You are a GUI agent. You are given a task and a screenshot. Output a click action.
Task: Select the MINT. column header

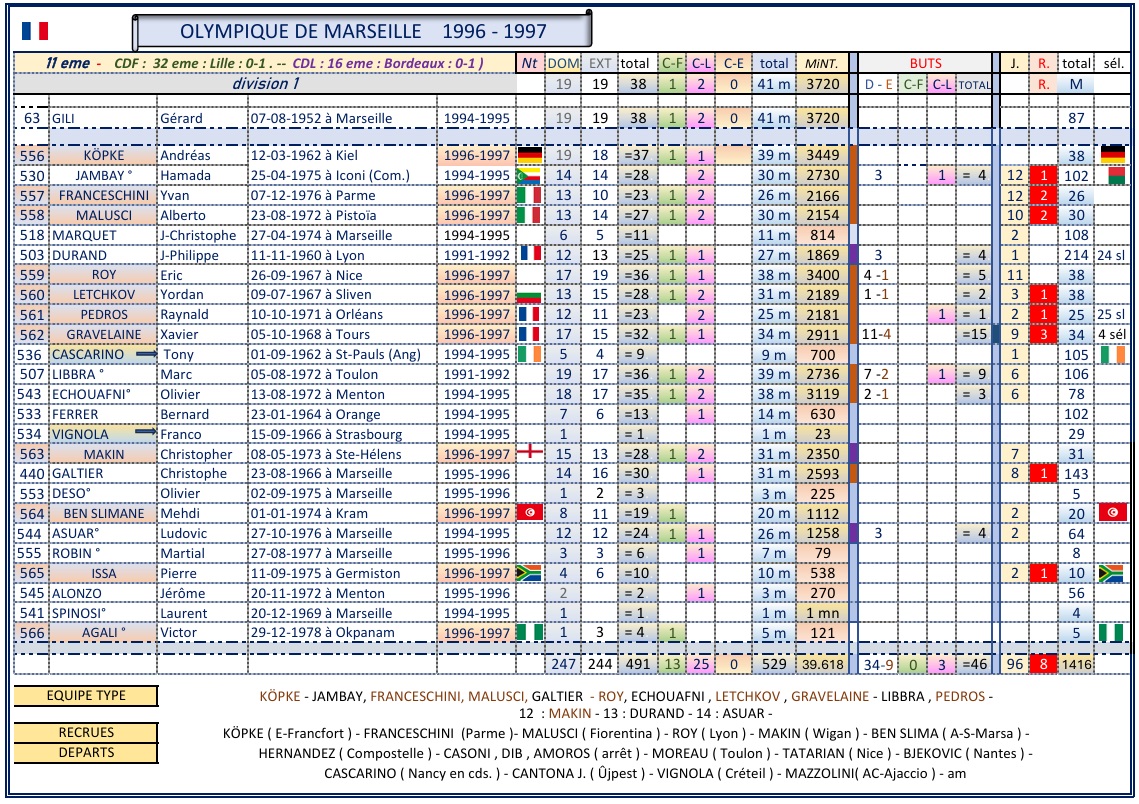tap(822, 63)
